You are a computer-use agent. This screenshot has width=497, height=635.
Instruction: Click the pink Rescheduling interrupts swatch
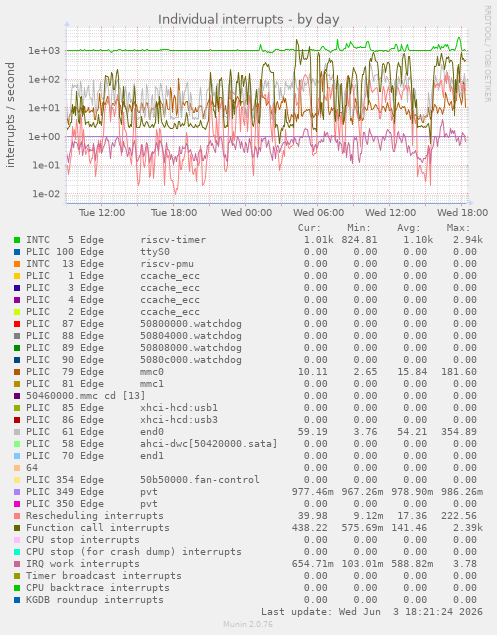(x=17, y=516)
